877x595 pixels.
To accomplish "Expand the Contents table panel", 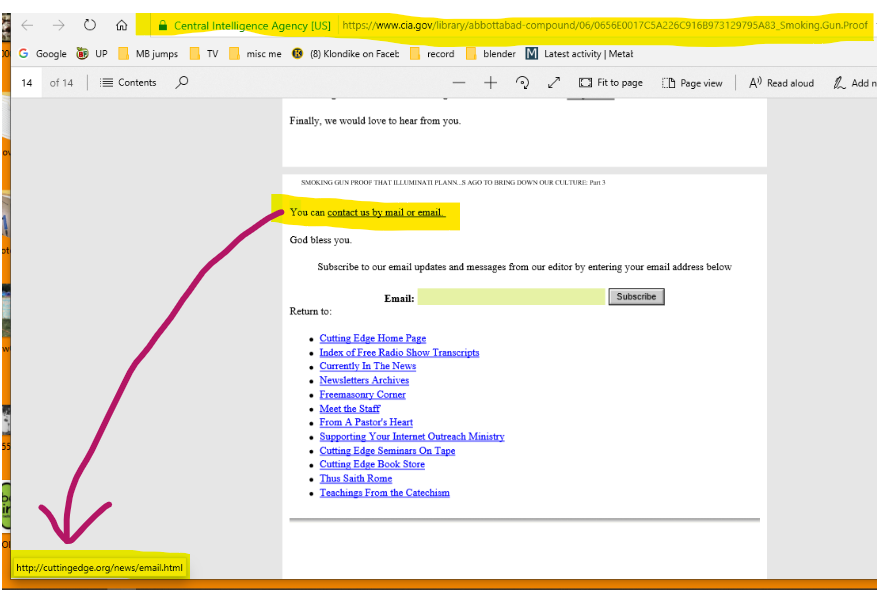I will 128,83.
